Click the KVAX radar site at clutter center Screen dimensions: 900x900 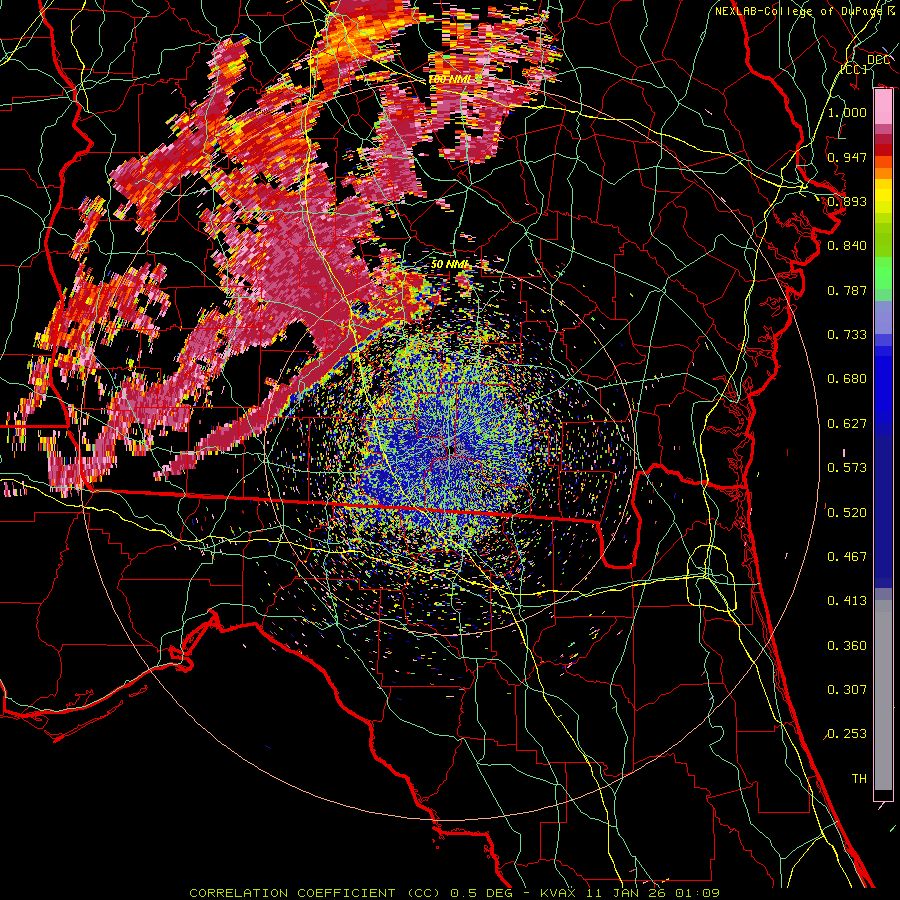pyautogui.click(x=453, y=449)
